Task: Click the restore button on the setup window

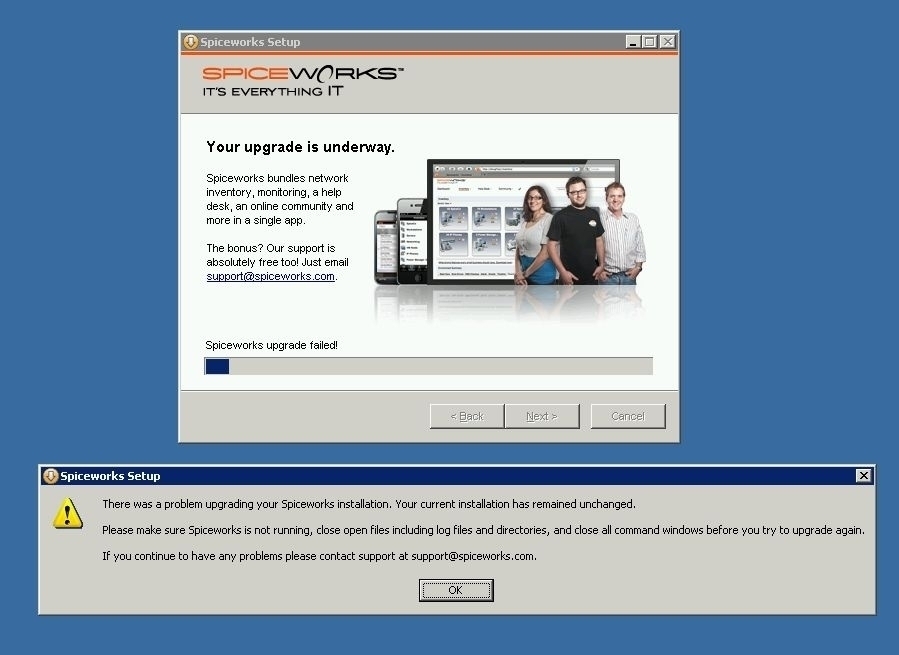Action: pos(648,41)
